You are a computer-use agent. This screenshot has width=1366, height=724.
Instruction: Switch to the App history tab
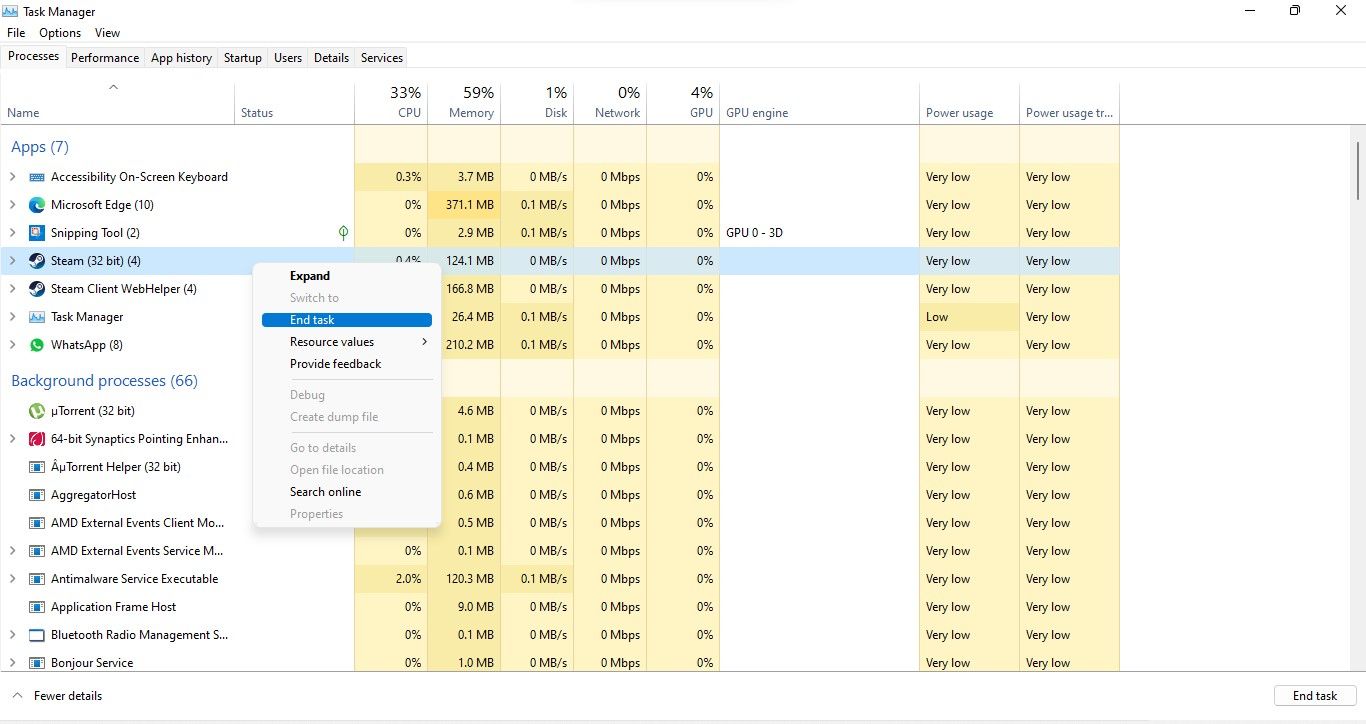tap(181, 58)
